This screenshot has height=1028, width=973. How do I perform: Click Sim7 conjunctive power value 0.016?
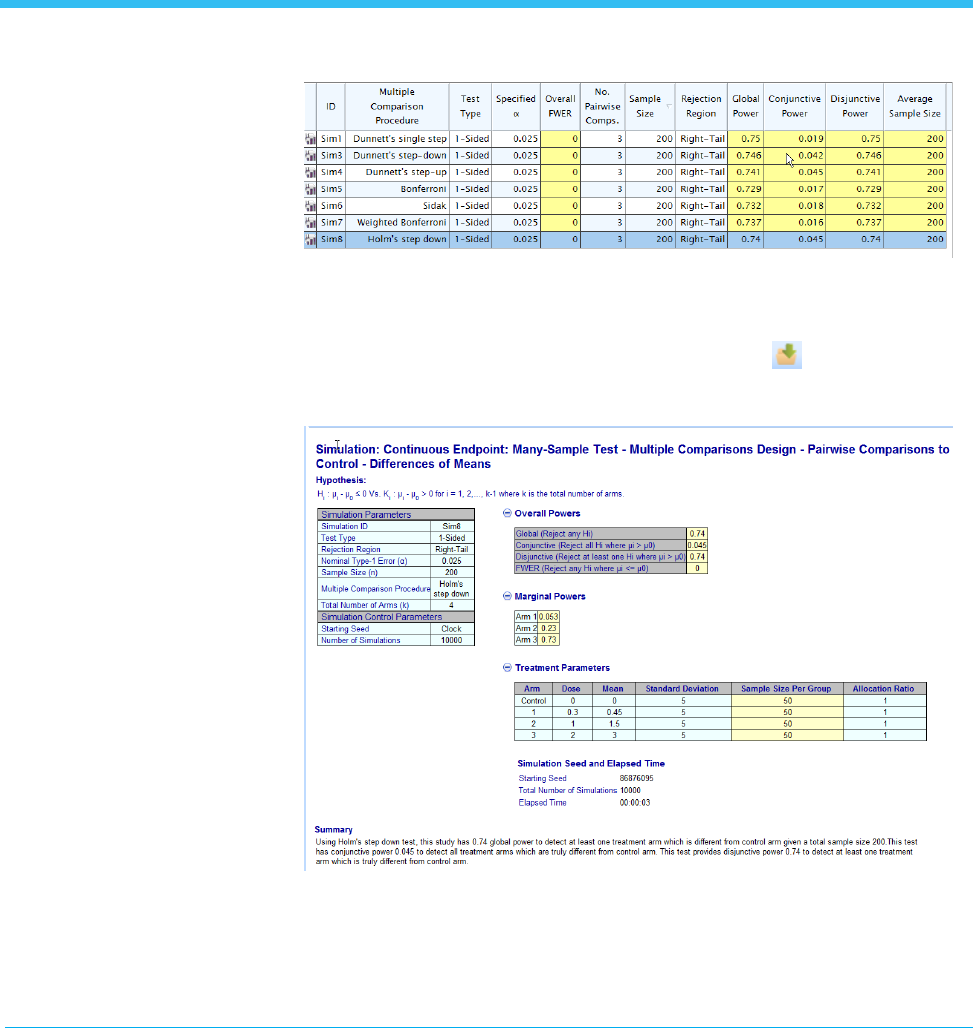(795, 222)
